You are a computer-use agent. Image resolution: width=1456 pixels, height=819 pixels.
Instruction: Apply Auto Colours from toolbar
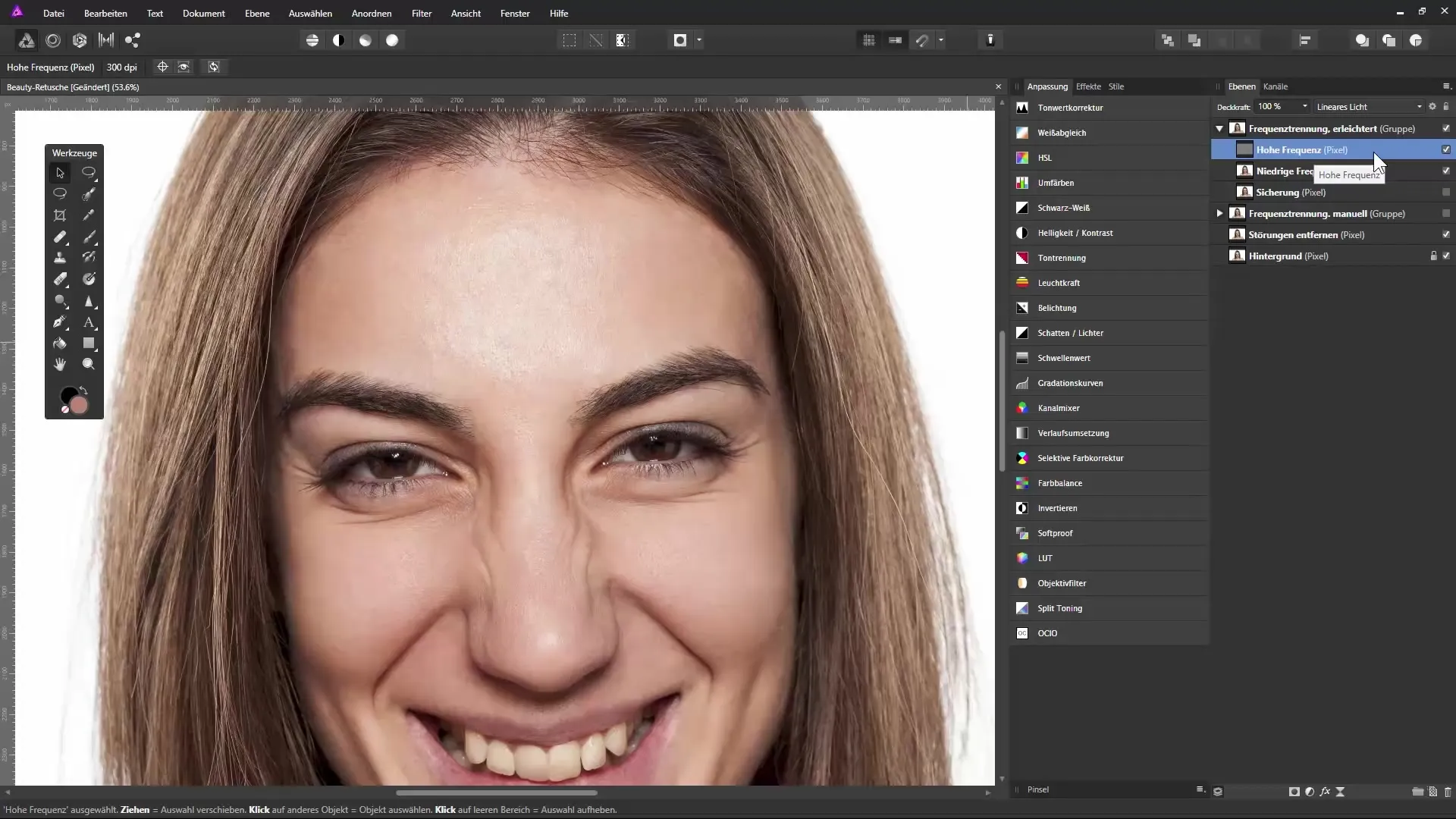[x=366, y=40]
